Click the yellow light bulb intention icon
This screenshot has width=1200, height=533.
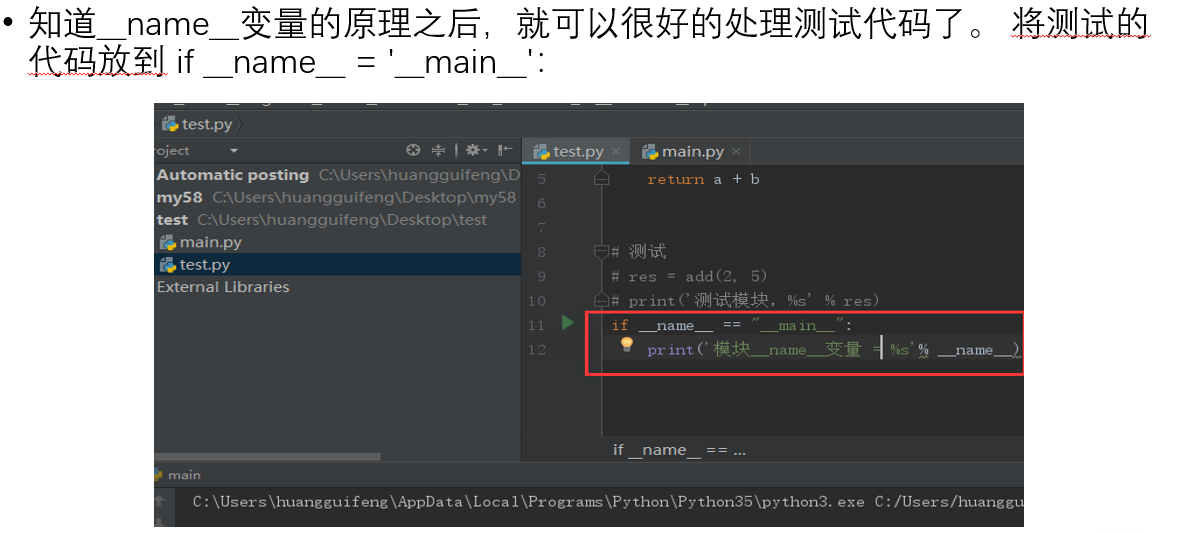pos(627,344)
